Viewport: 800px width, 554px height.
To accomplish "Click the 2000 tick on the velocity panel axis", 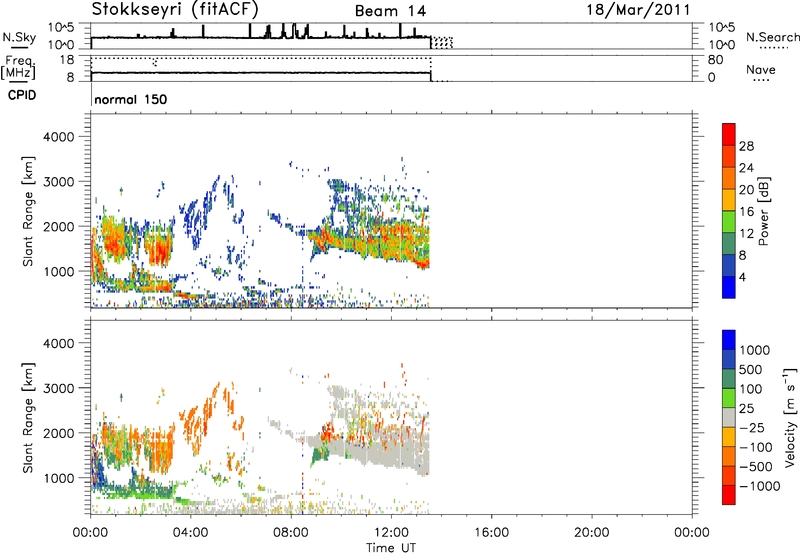I will coord(59,433).
